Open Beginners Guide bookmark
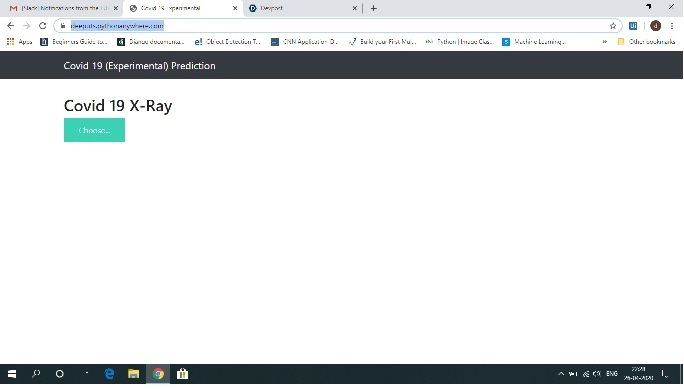The height and width of the screenshot is (389, 684). pos(74,42)
